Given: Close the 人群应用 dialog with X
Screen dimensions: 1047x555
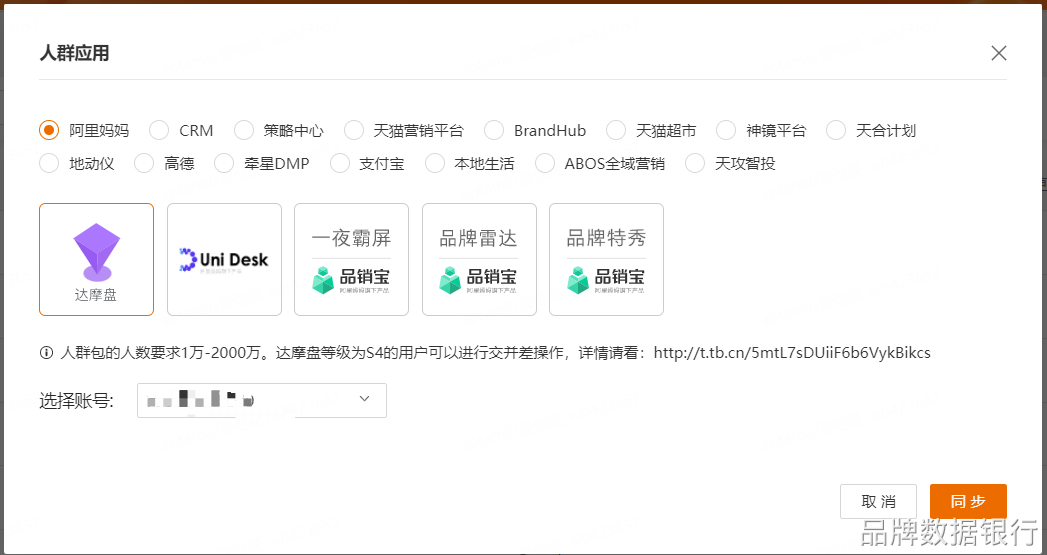Looking at the screenshot, I should pos(999,53).
